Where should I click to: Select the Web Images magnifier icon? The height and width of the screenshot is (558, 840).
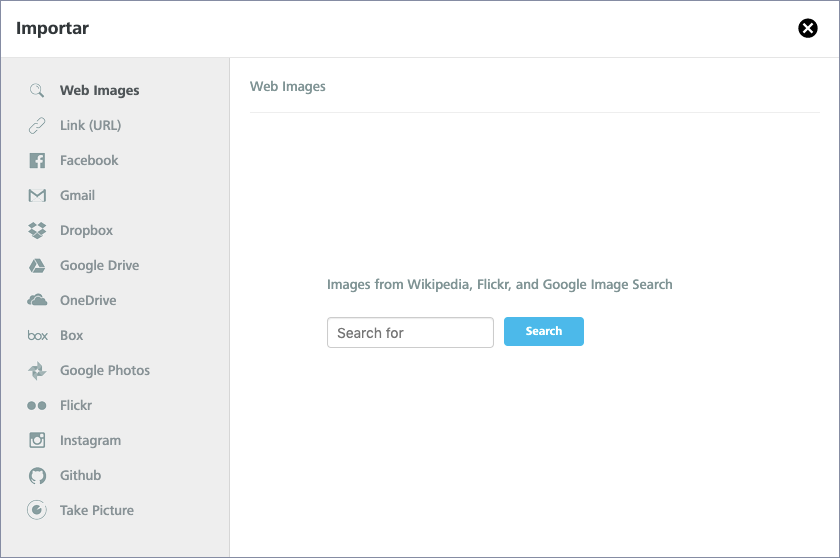point(37,90)
